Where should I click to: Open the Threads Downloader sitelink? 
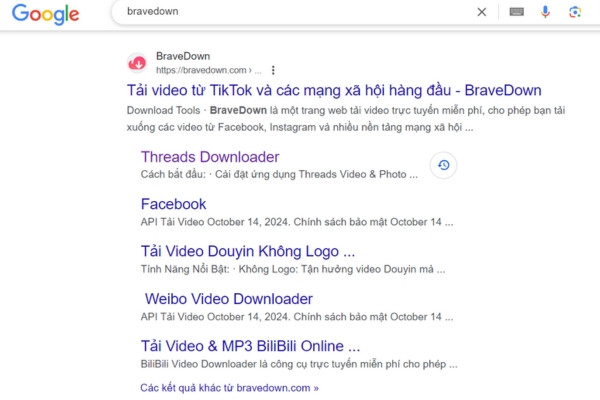[x=210, y=157]
